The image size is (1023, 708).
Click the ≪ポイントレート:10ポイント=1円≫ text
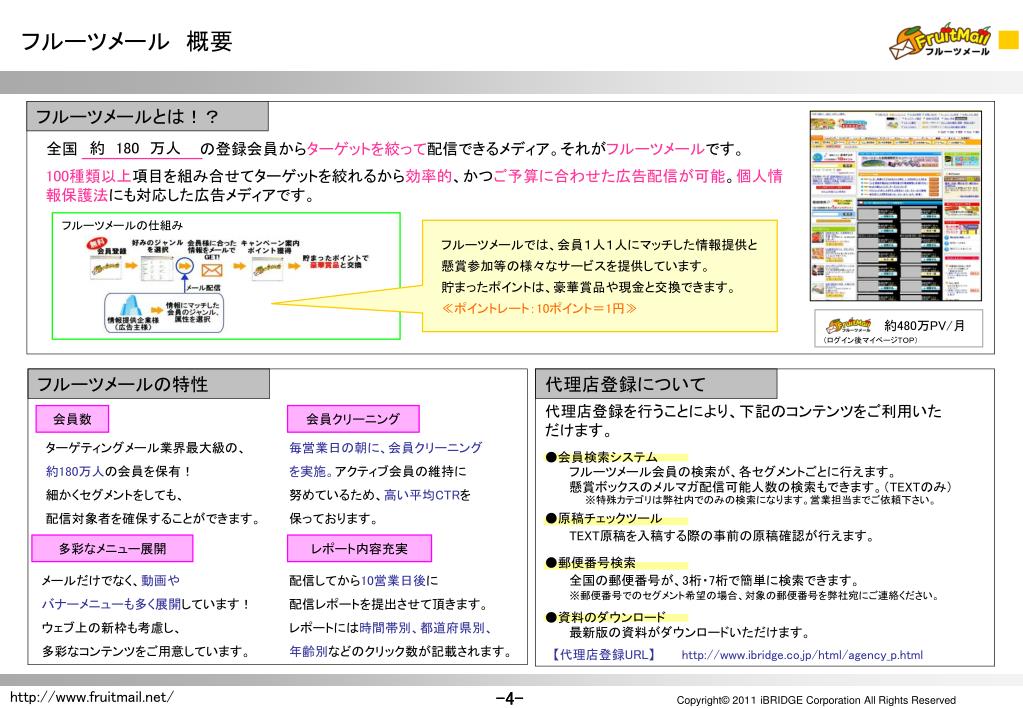point(539,308)
